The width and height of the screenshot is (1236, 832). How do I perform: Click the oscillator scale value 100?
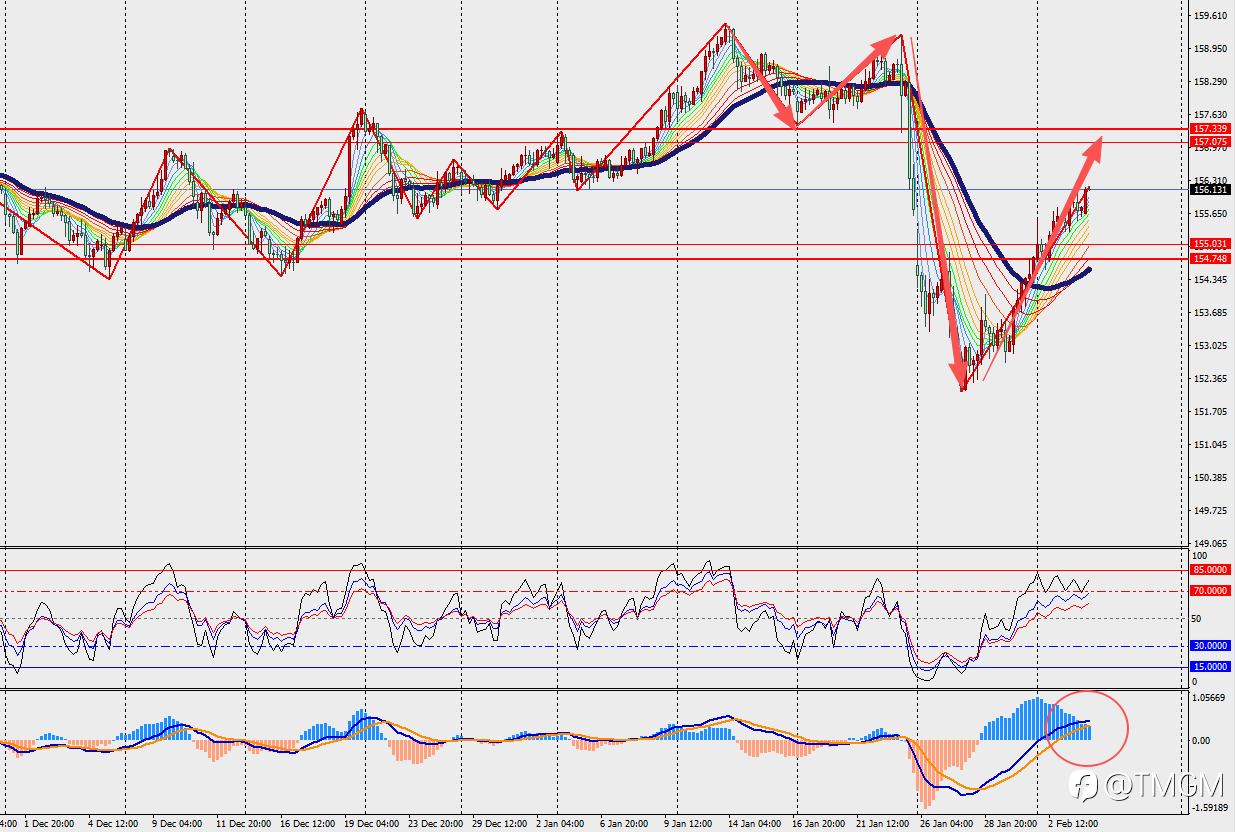coord(1201,556)
